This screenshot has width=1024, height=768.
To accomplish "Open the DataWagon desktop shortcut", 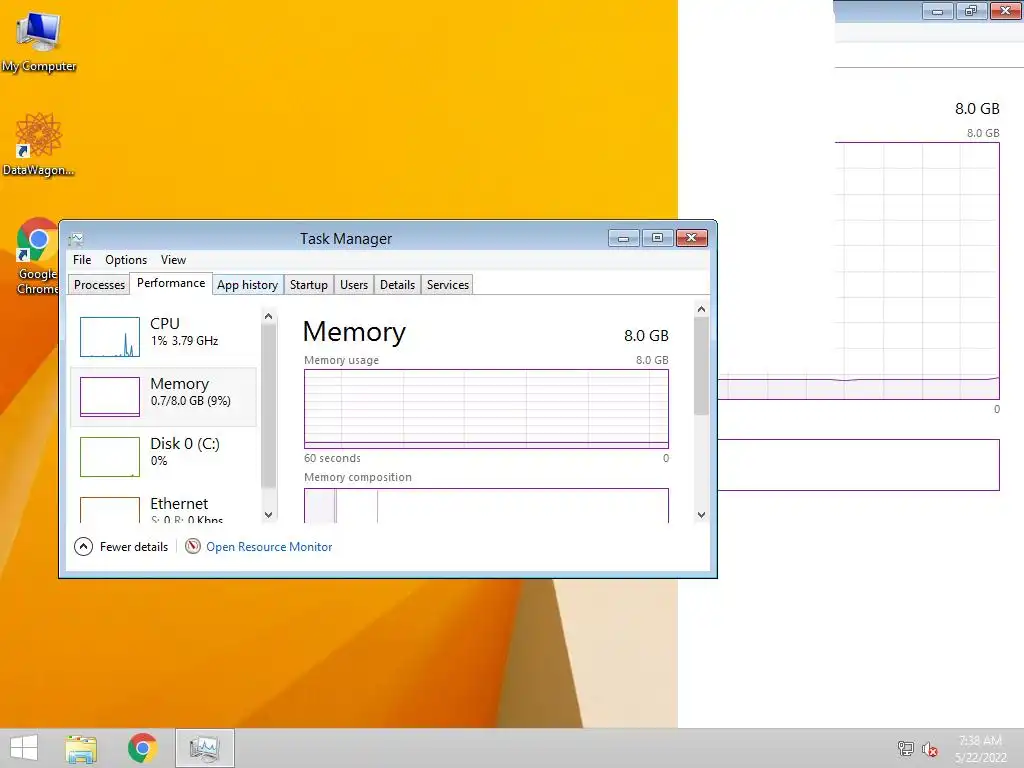I will coord(39,144).
